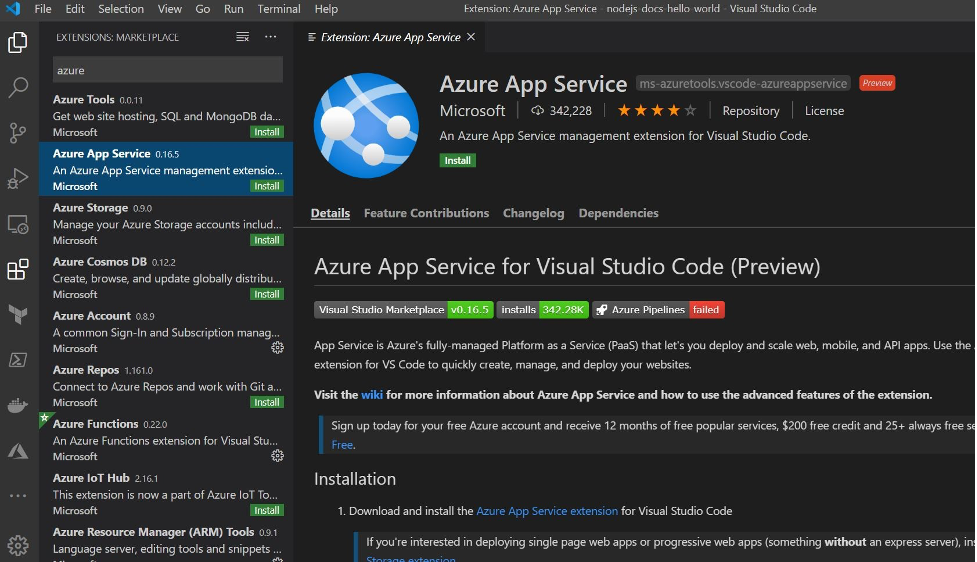Open the Help menu
Screen dimensions: 977x562
point(326,9)
